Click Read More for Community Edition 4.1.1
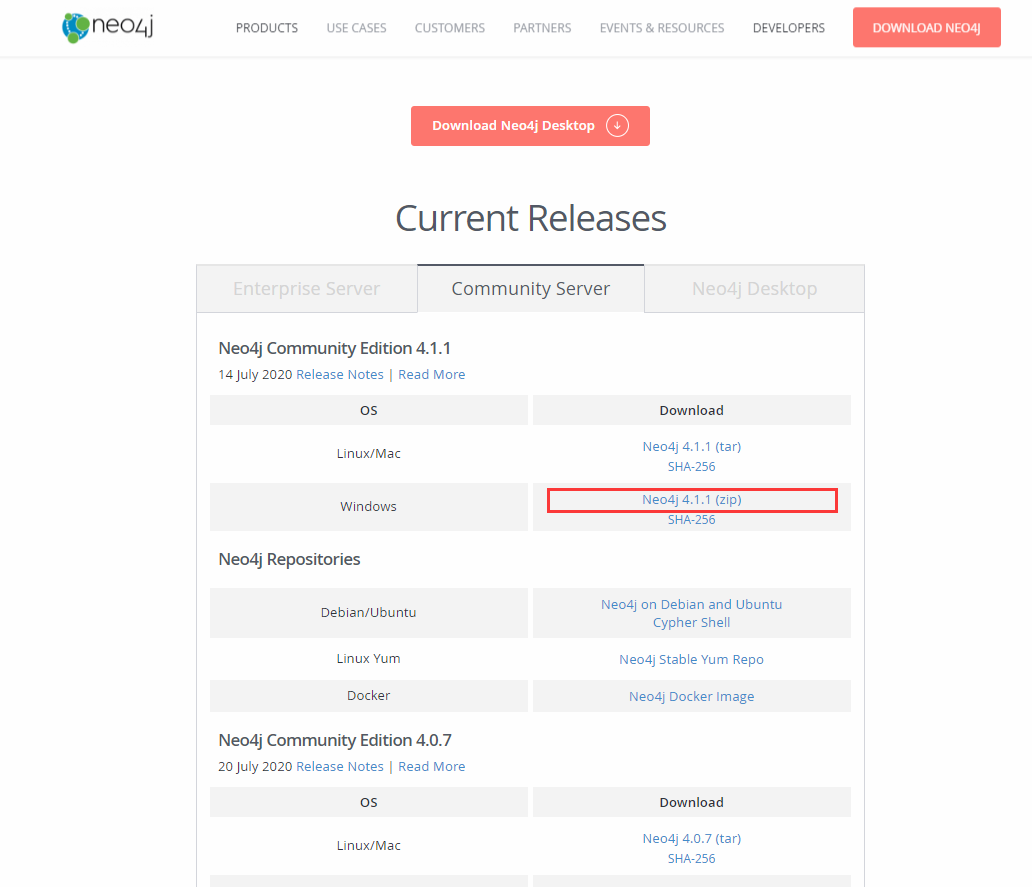 tap(432, 374)
